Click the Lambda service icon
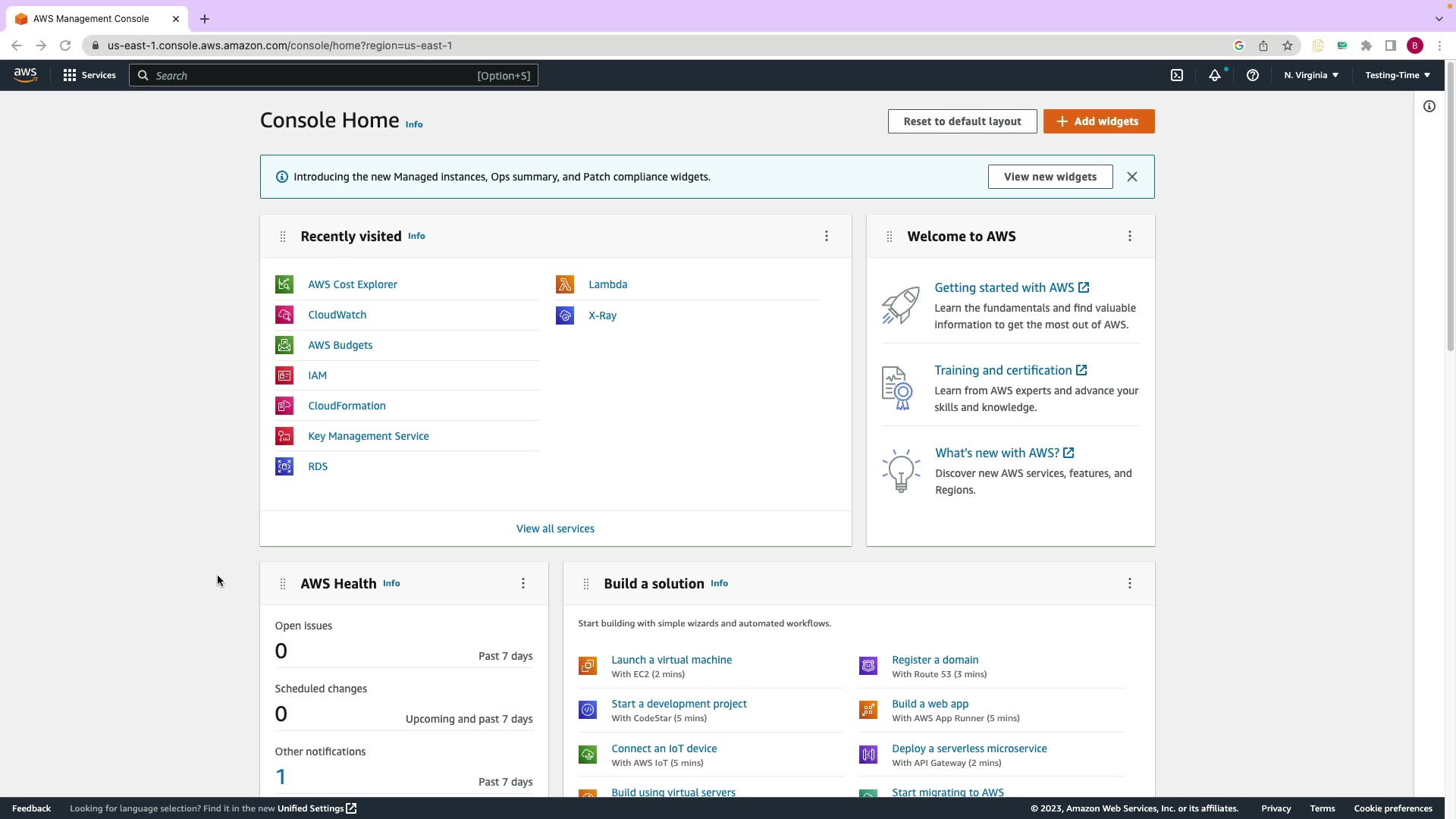The height and width of the screenshot is (819, 1456). [x=565, y=284]
